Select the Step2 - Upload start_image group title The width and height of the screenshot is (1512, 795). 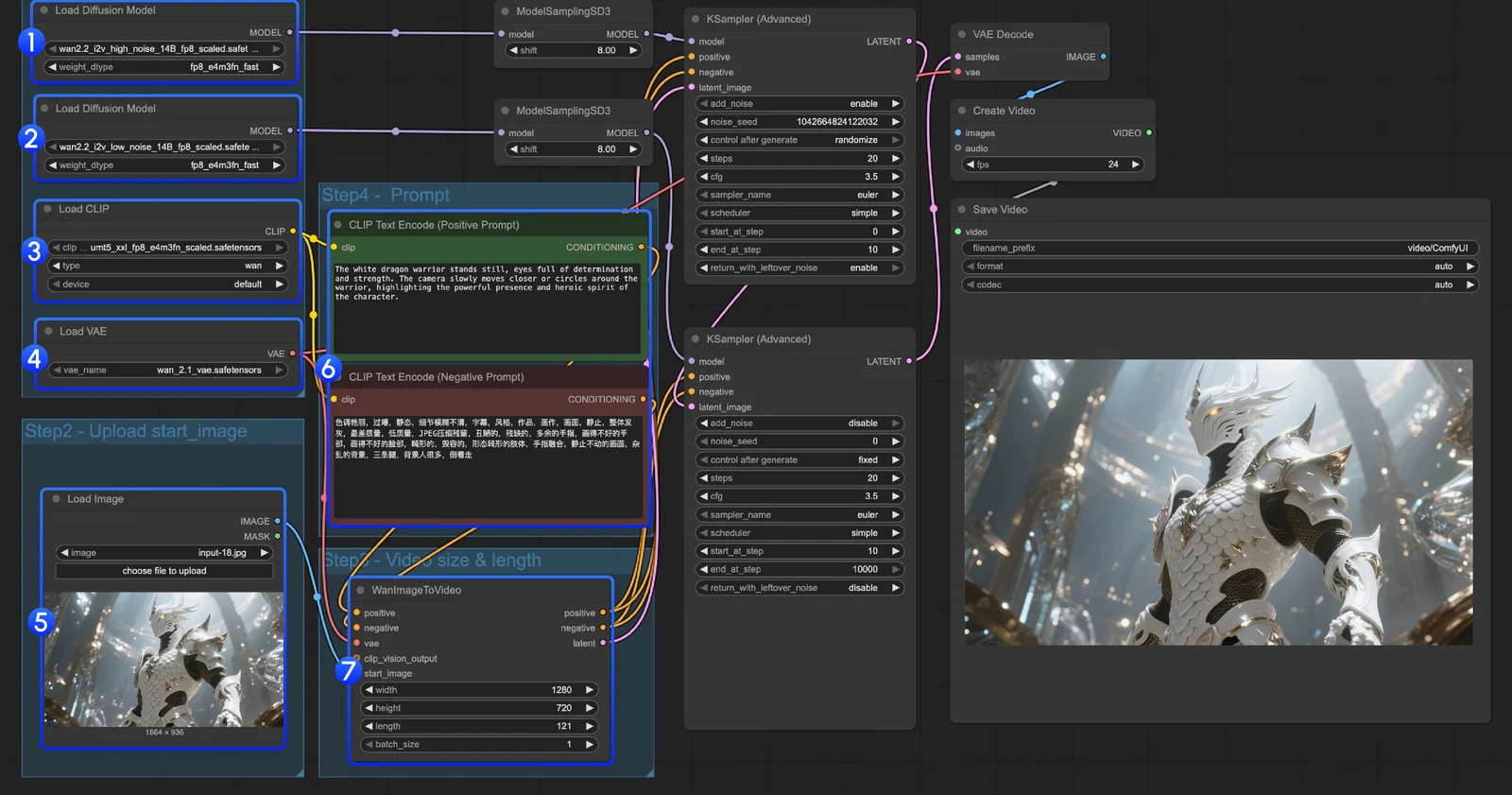pos(136,431)
